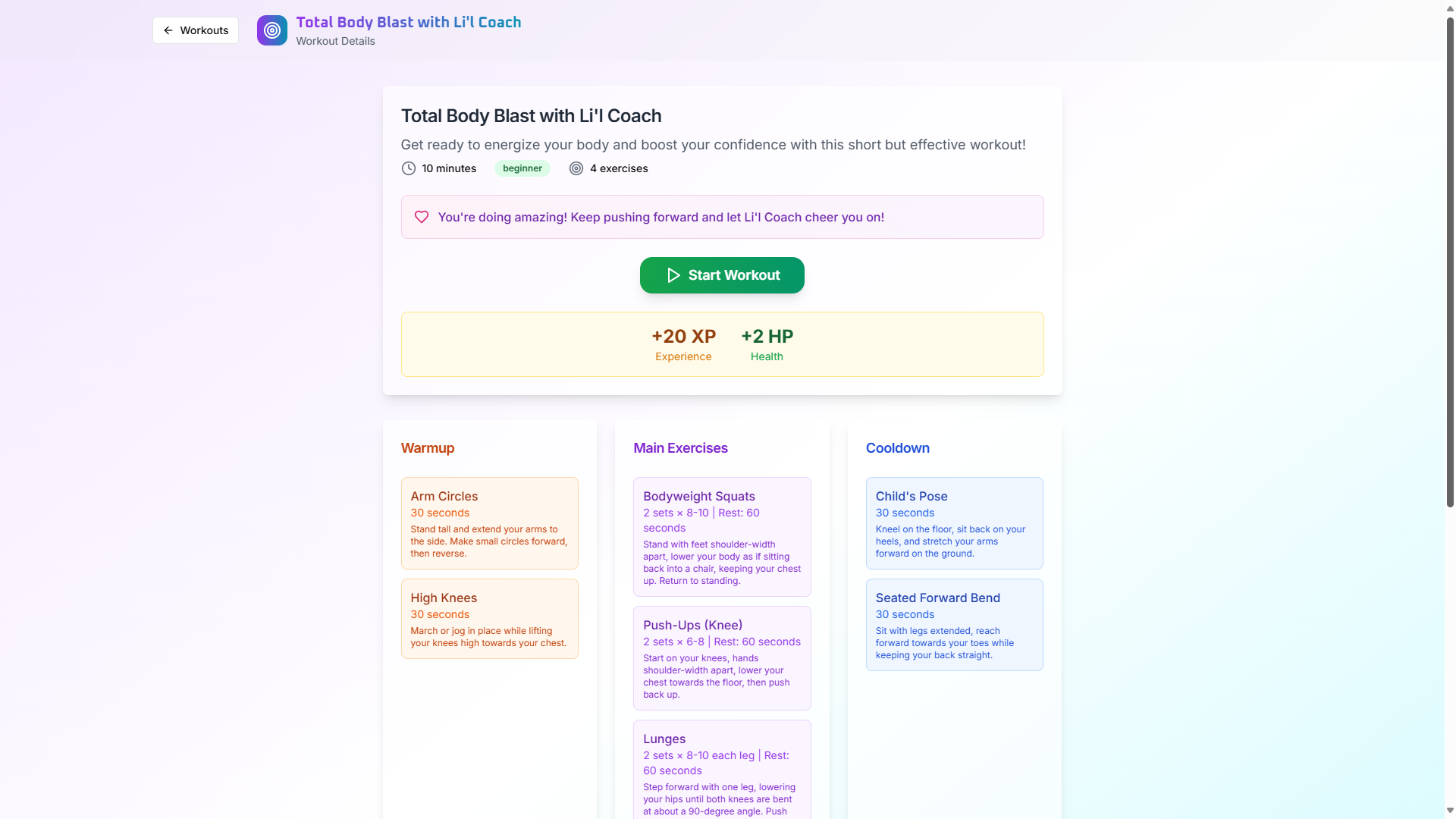This screenshot has height=819, width=1456.
Task: Click the +20 XP Experience reward
Action: (683, 344)
